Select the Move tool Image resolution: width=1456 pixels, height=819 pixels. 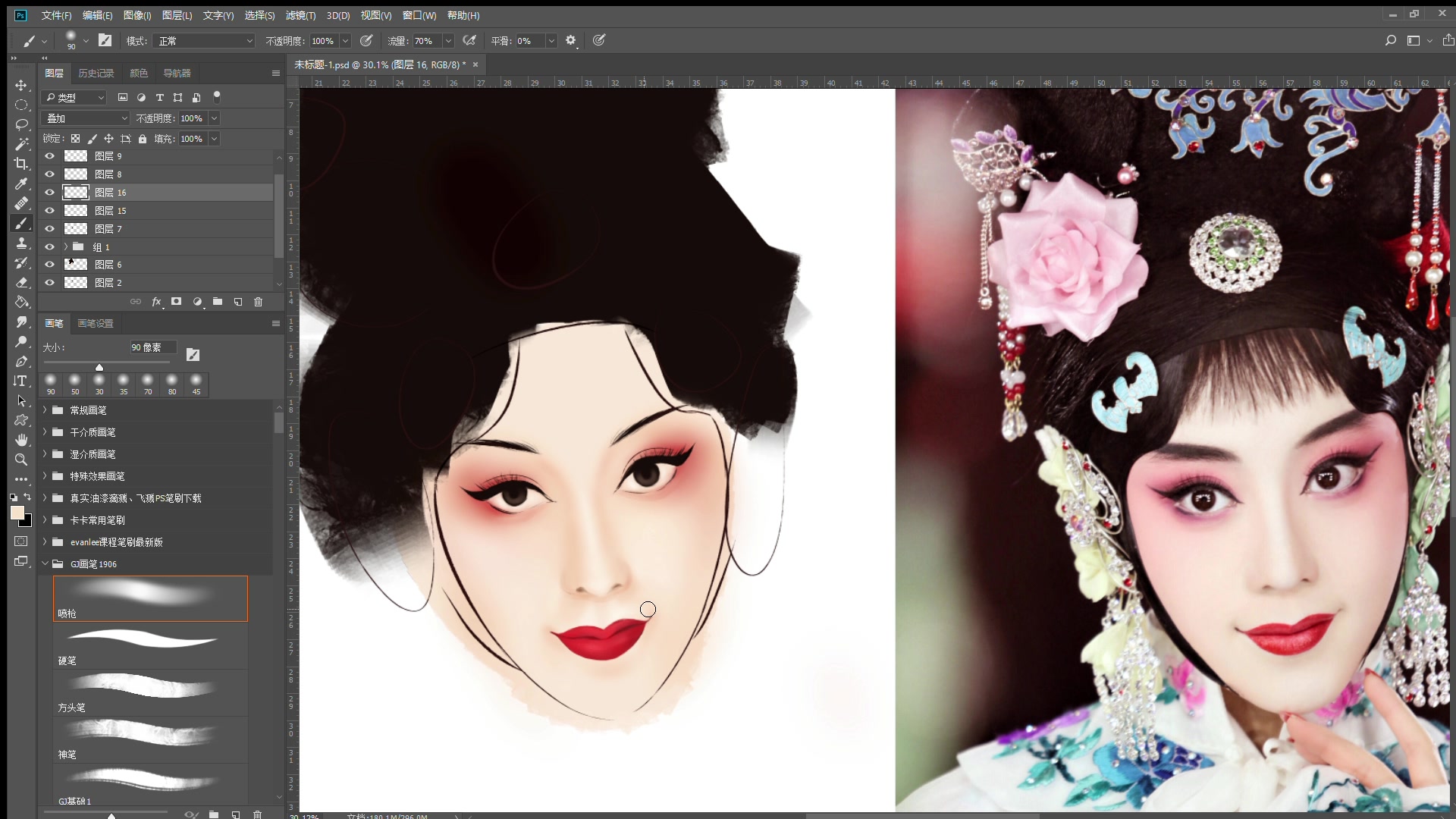click(x=21, y=85)
